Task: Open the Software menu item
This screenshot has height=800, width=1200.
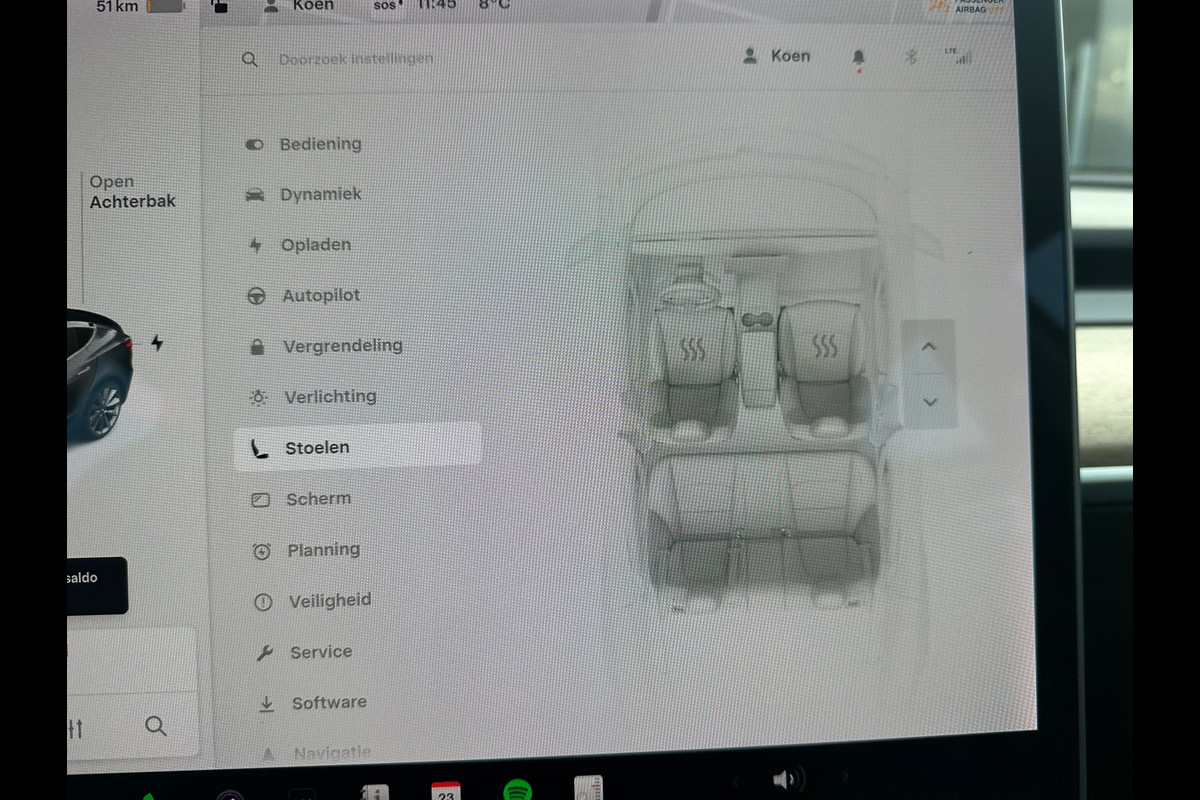Action: [x=329, y=703]
